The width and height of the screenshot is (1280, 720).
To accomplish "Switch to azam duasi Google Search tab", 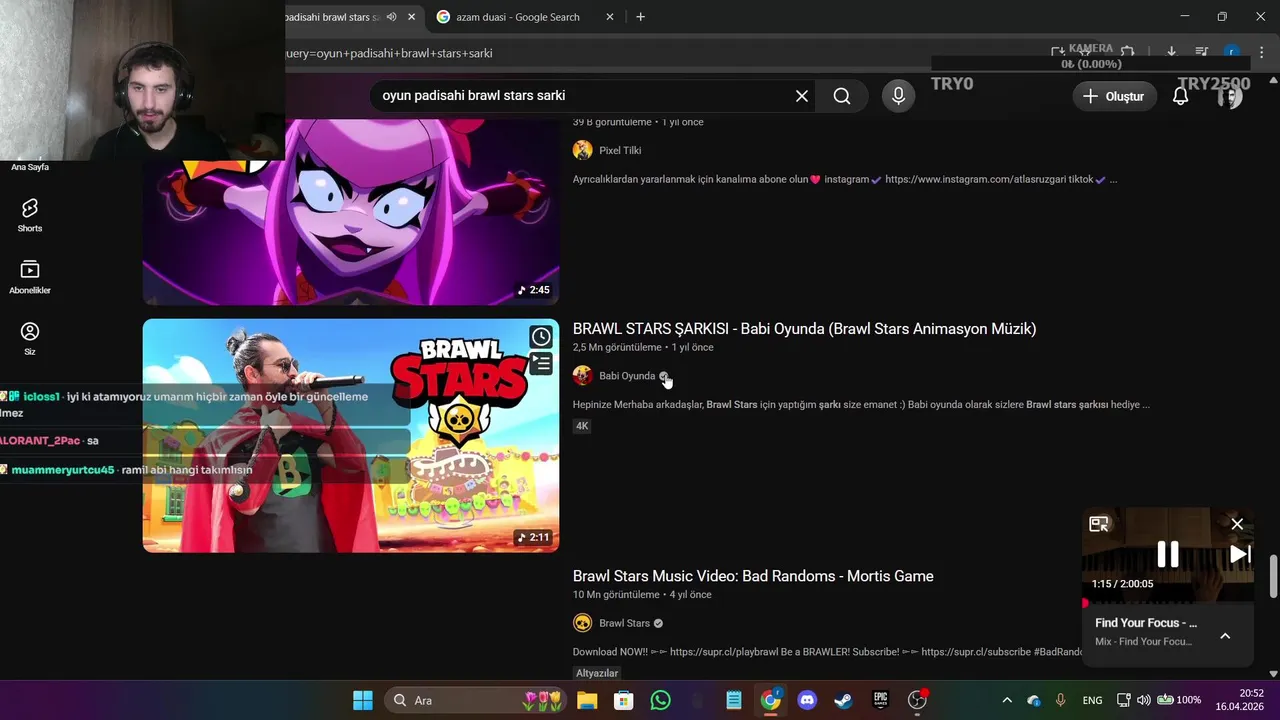I will click(517, 17).
